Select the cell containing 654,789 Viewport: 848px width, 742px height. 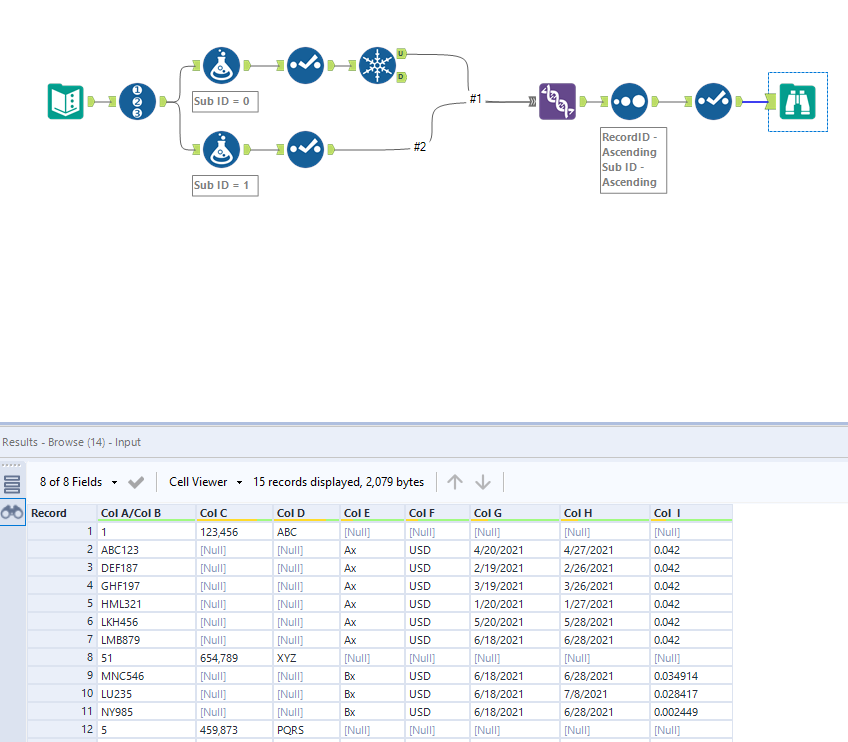(234, 658)
